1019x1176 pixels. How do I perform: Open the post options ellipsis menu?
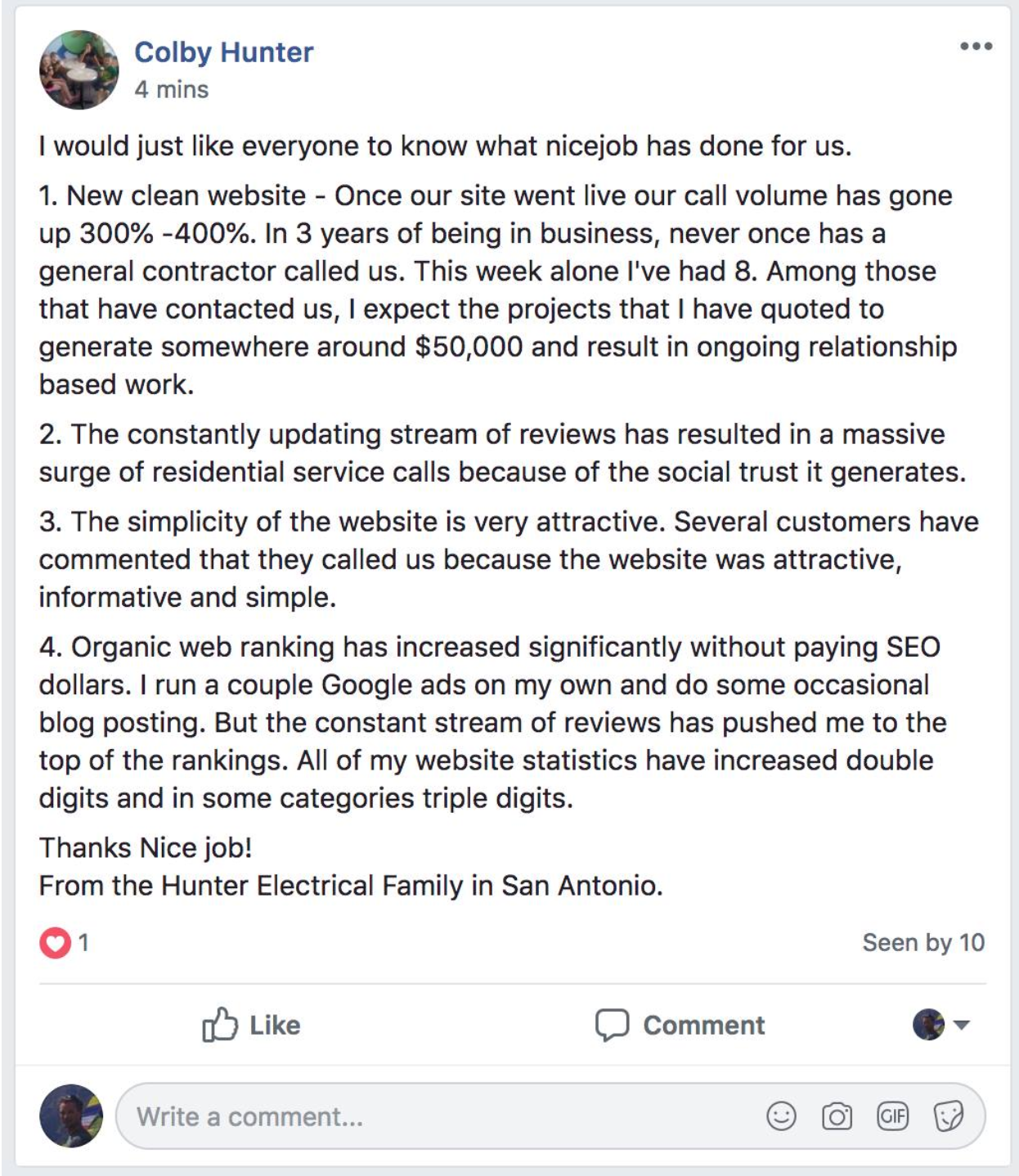976,47
